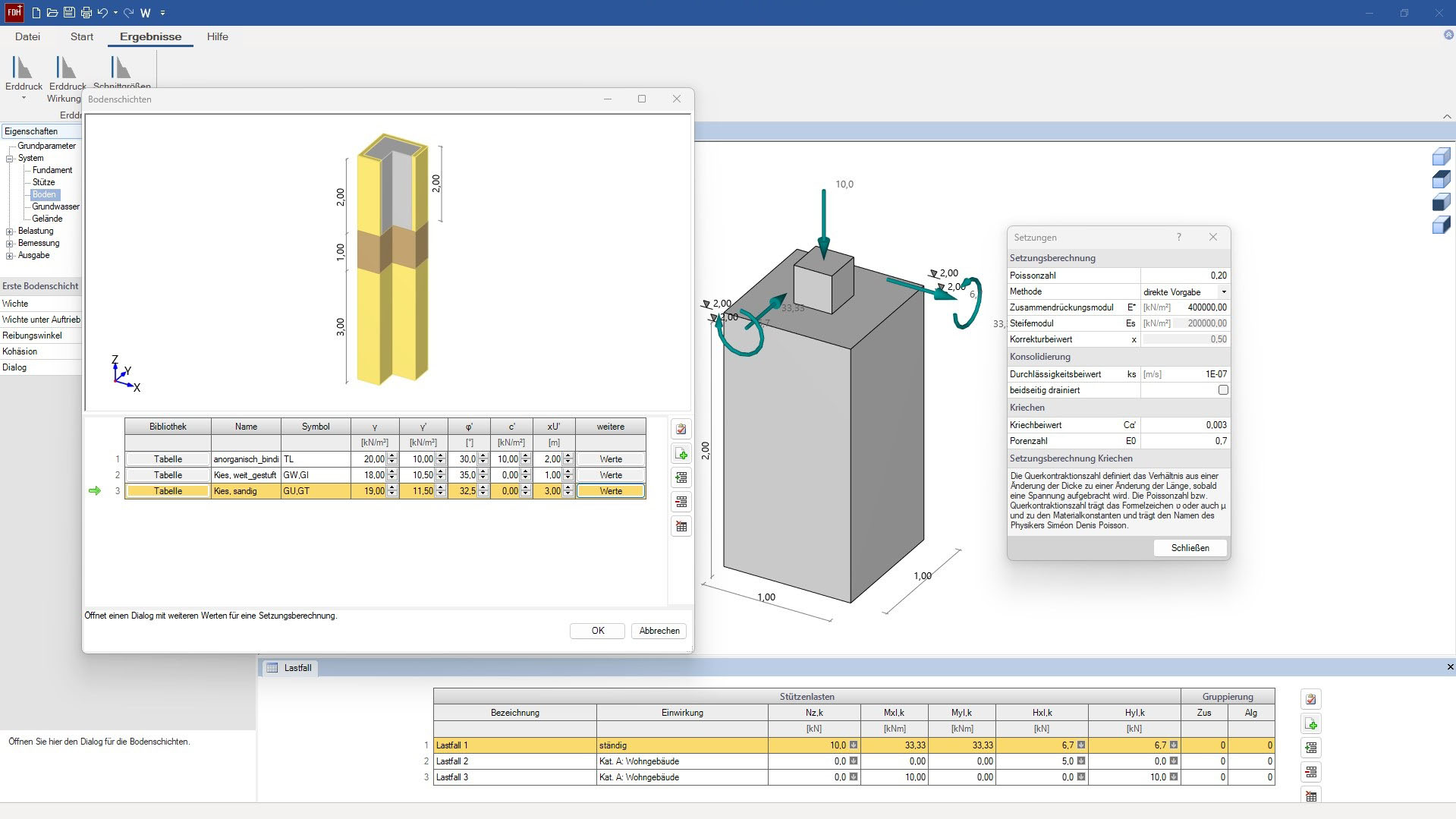The height and width of the screenshot is (819, 1456).
Task: Collapse the System tree node
Action: (10, 159)
